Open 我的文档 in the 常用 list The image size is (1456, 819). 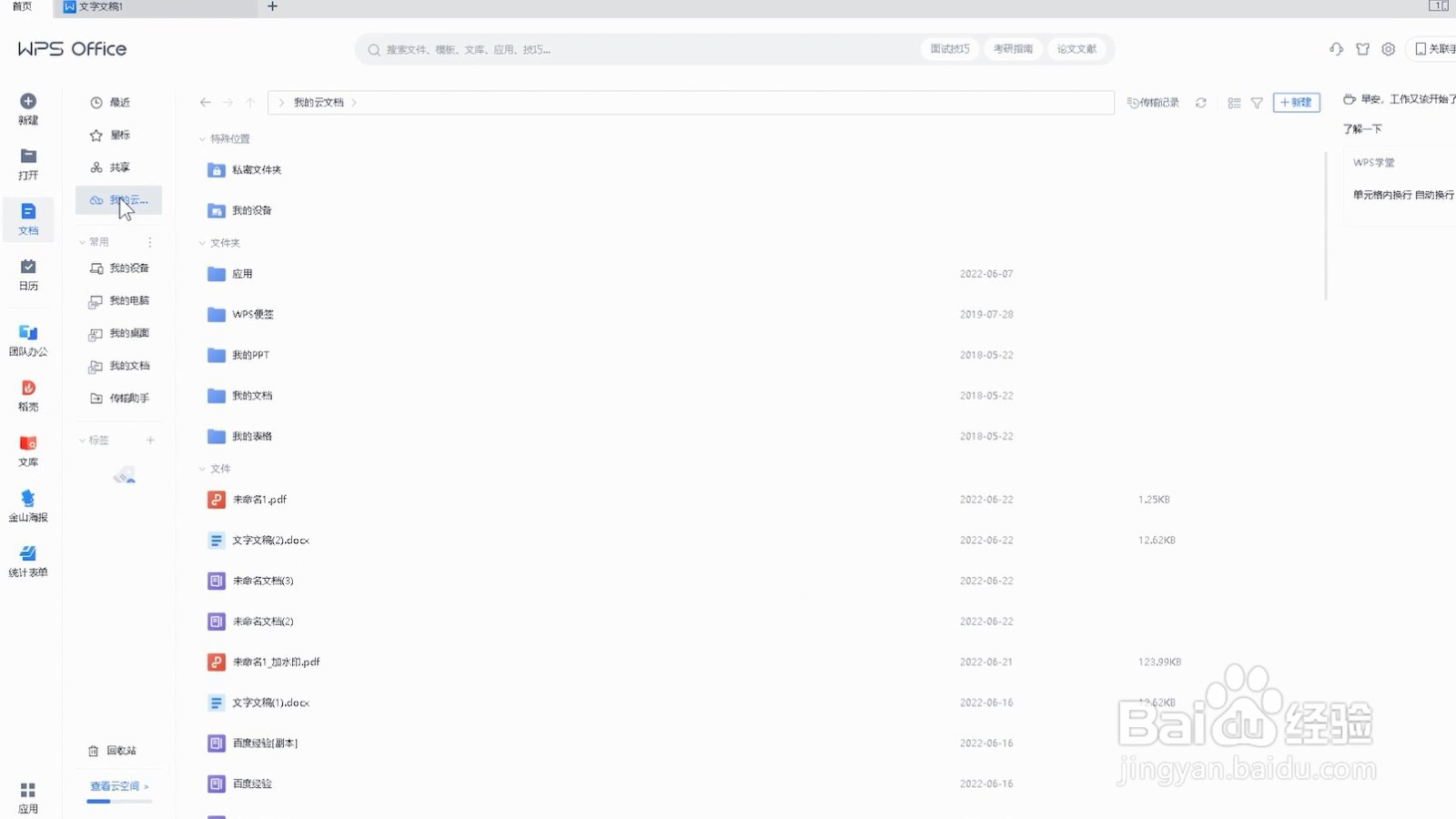pos(119,366)
